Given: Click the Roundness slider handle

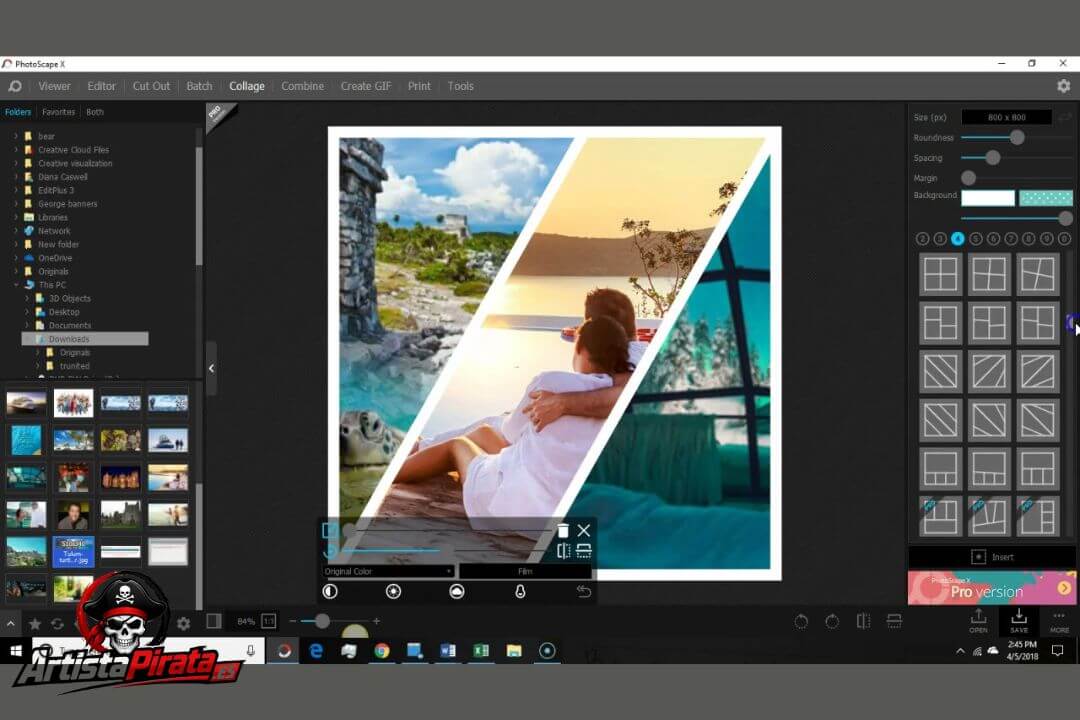Looking at the screenshot, I should click(1017, 138).
